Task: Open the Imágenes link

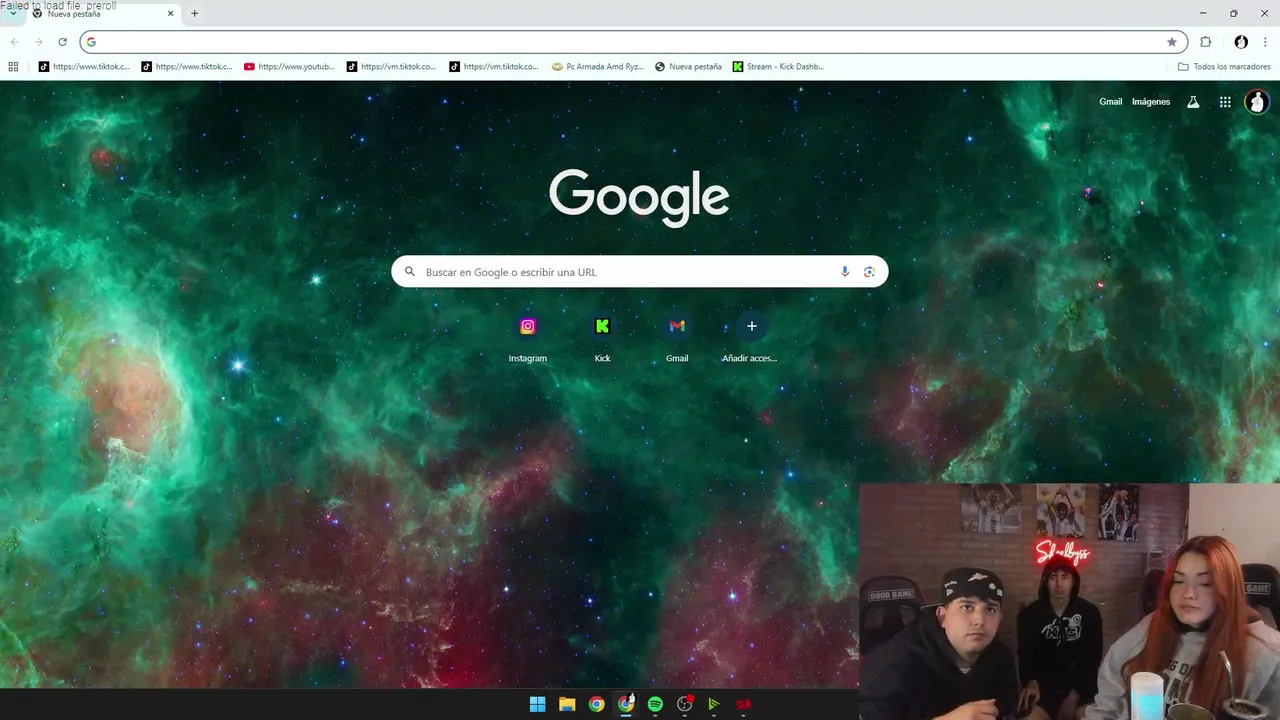Action: [1151, 102]
